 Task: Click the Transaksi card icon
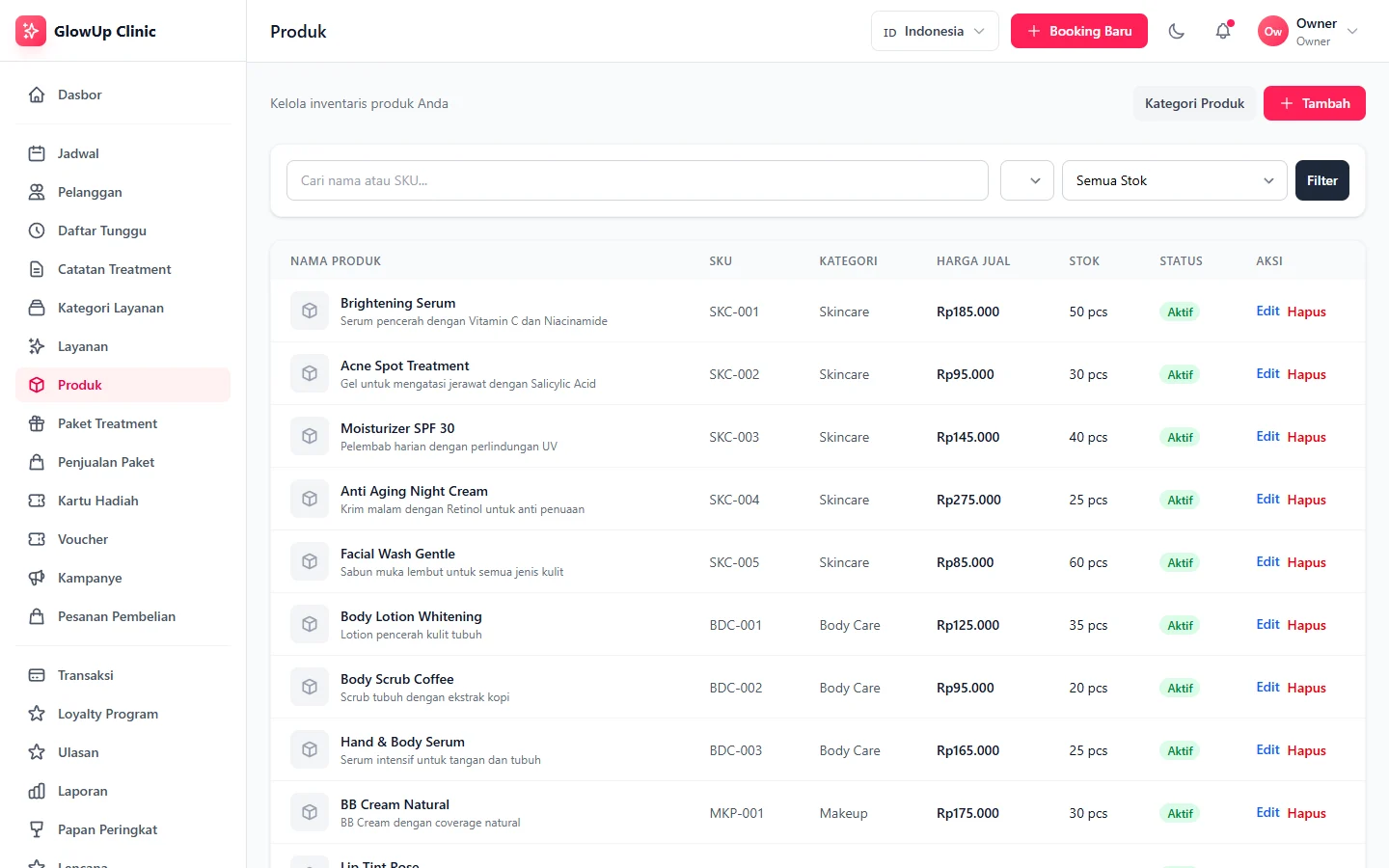(37, 675)
